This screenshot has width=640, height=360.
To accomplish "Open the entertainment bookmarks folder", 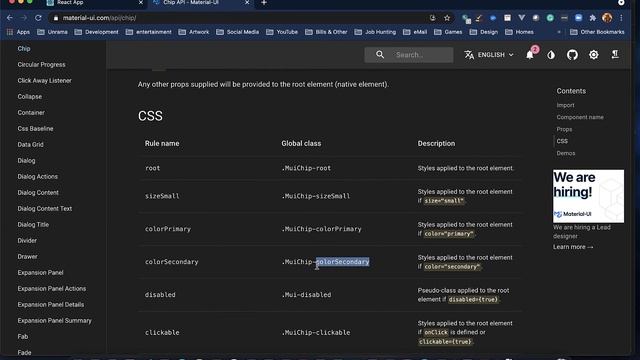I will coord(149,32).
